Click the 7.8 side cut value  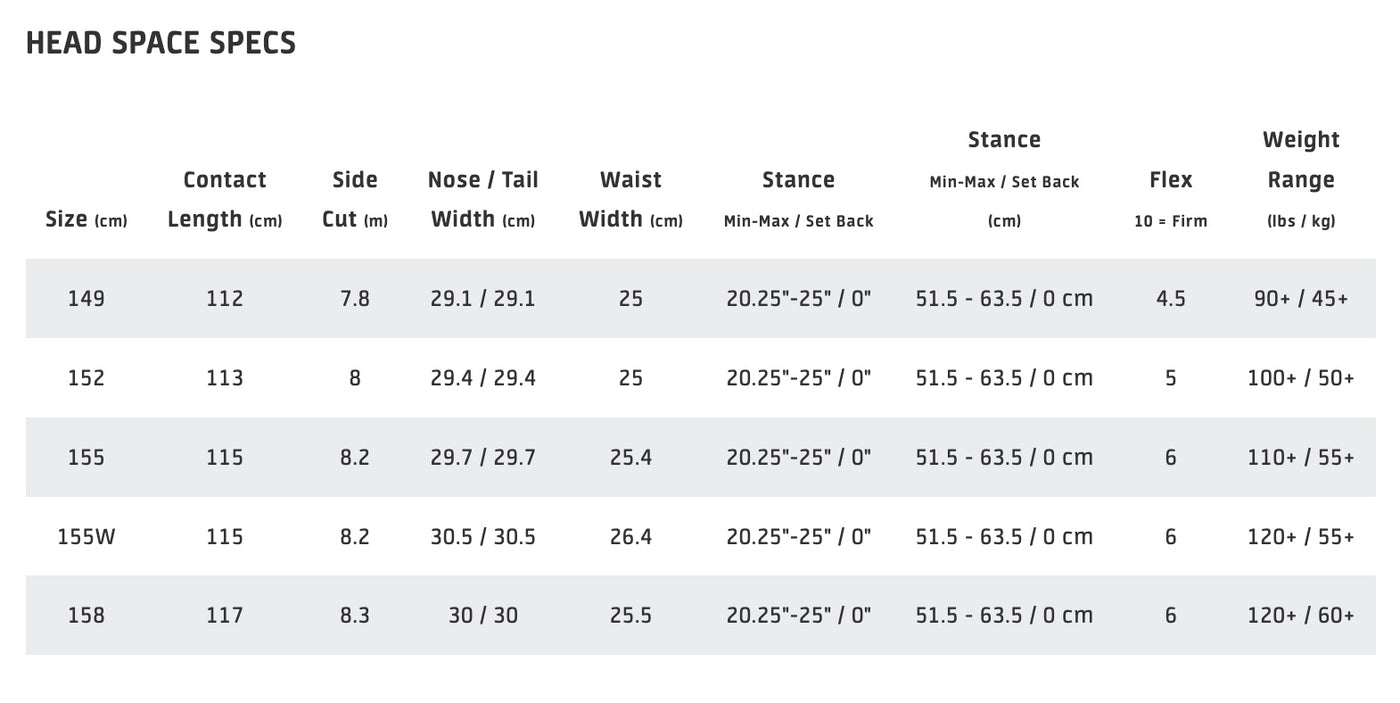(355, 298)
